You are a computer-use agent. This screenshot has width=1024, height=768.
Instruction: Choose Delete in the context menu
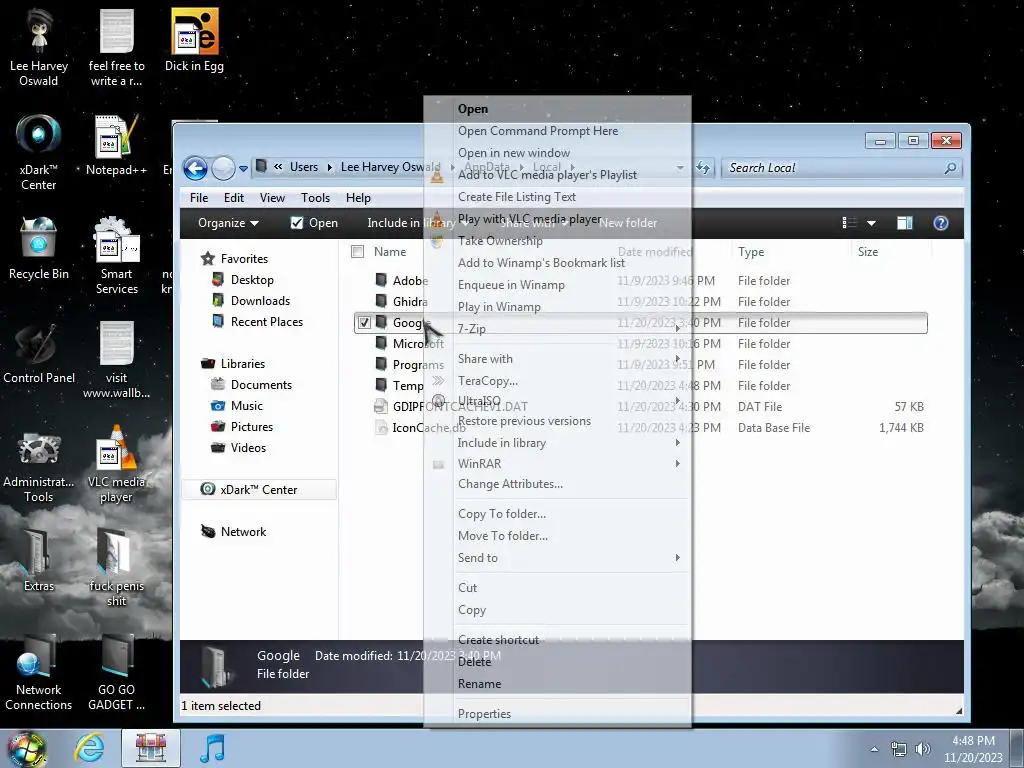[x=475, y=662]
